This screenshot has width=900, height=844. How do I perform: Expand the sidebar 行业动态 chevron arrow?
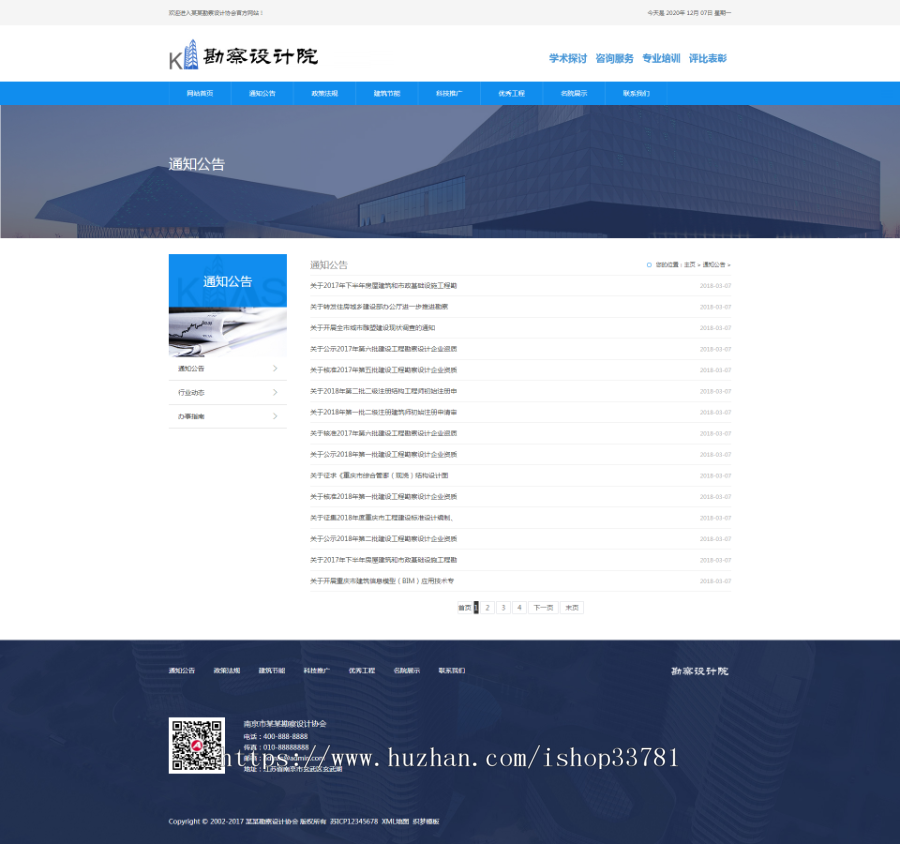point(275,393)
